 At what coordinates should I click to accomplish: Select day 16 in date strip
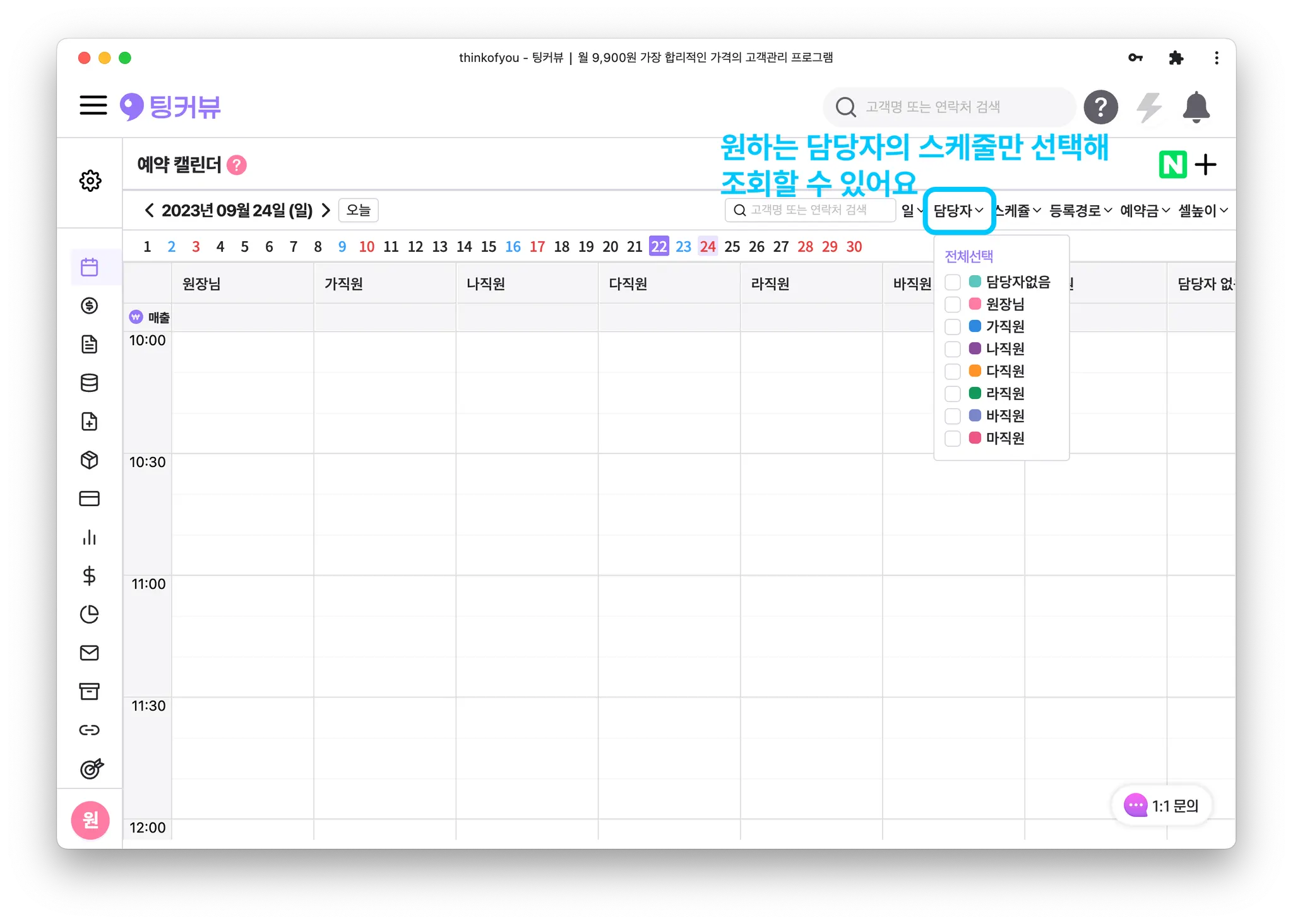point(513,247)
